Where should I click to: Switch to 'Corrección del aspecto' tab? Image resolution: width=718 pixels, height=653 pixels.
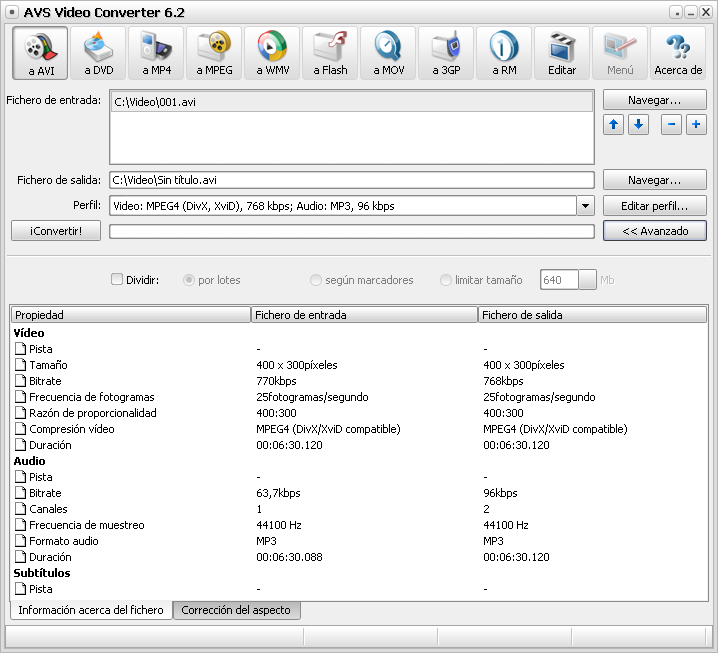pyautogui.click(x=236, y=610)
